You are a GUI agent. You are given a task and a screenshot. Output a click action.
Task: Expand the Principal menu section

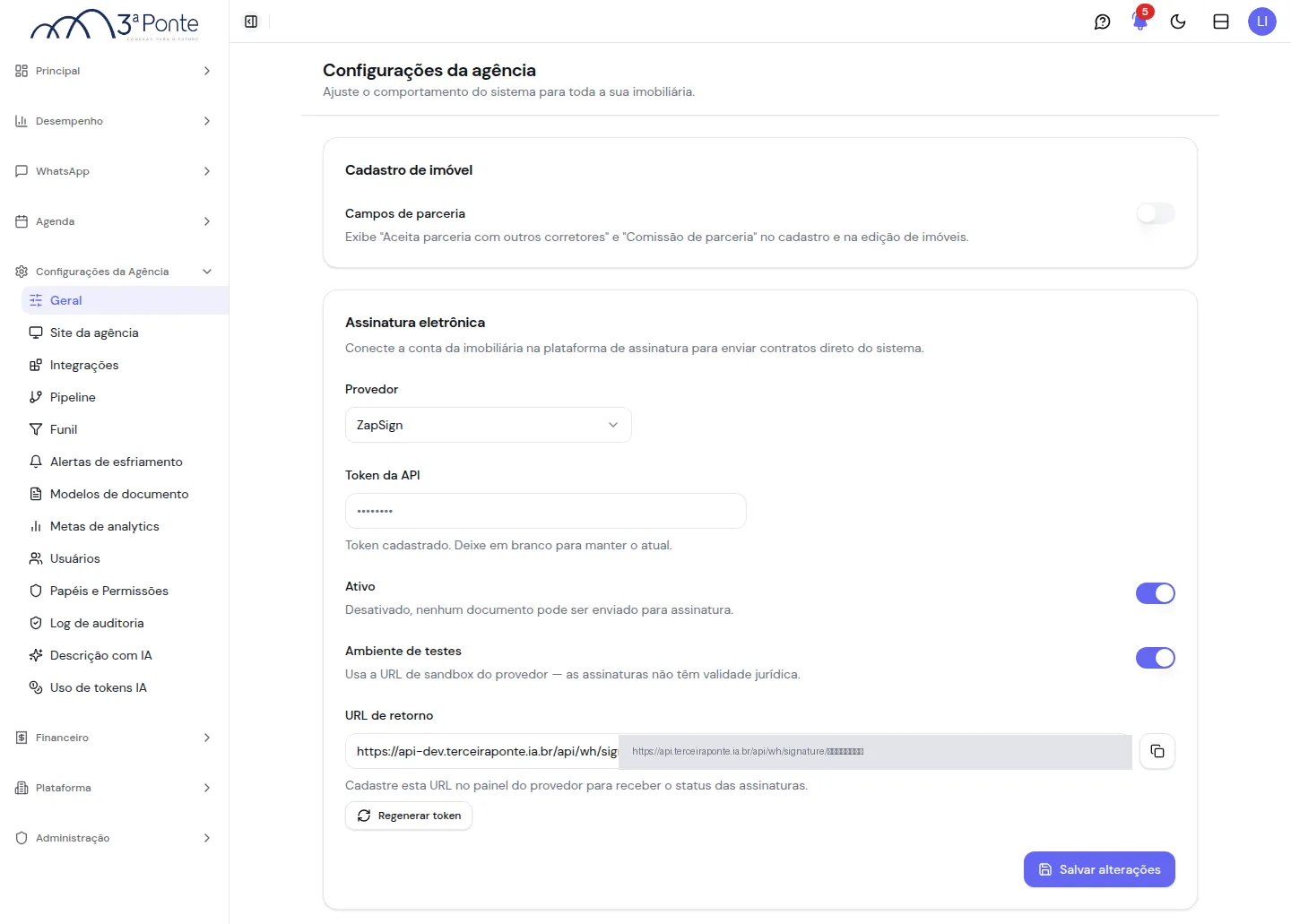[x=114, y=71]
